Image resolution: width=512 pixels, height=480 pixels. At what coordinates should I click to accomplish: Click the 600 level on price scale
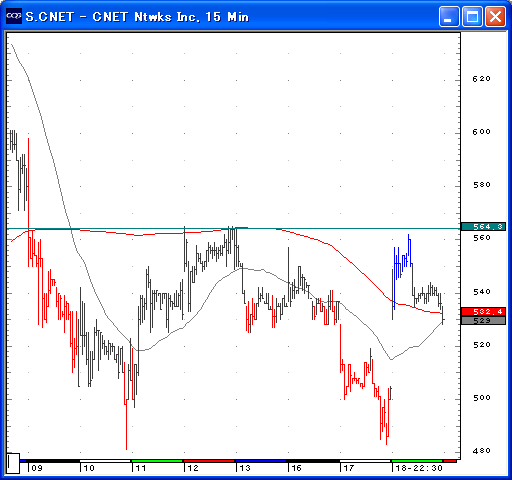[482, 132]
